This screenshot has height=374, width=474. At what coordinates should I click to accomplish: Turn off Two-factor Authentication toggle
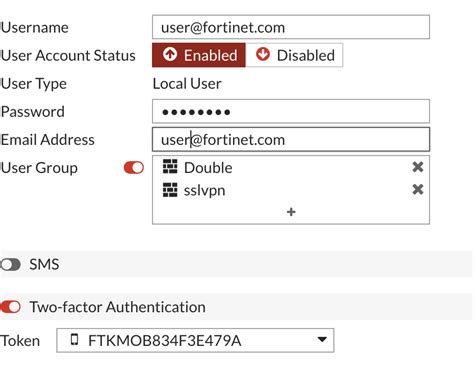pyautogui.click(x=10, y=307)
